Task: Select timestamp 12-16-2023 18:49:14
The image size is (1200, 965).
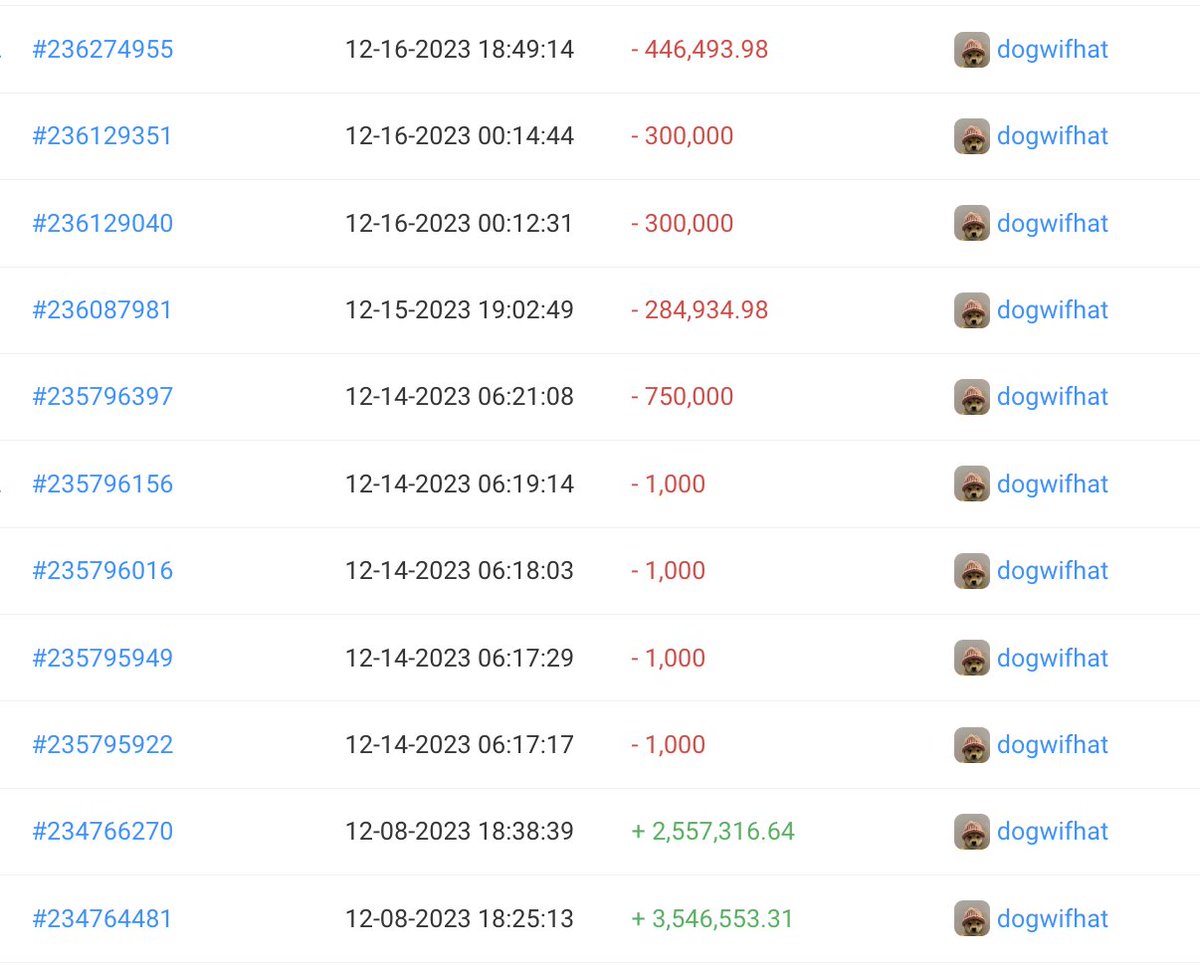Action: pyautogui.click(x=460, y=49)
